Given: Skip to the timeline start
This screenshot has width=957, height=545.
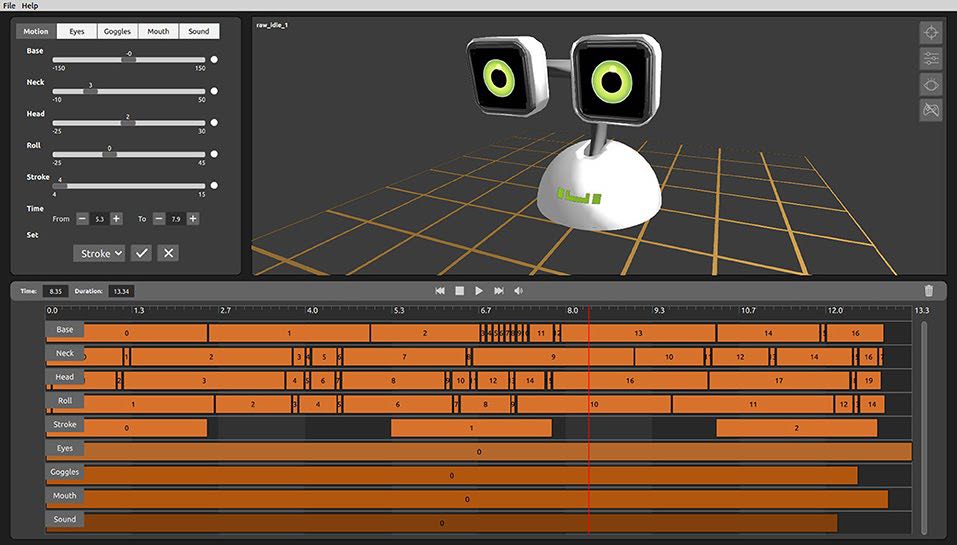Looking at the screenshot, I should tap(439, 291).
